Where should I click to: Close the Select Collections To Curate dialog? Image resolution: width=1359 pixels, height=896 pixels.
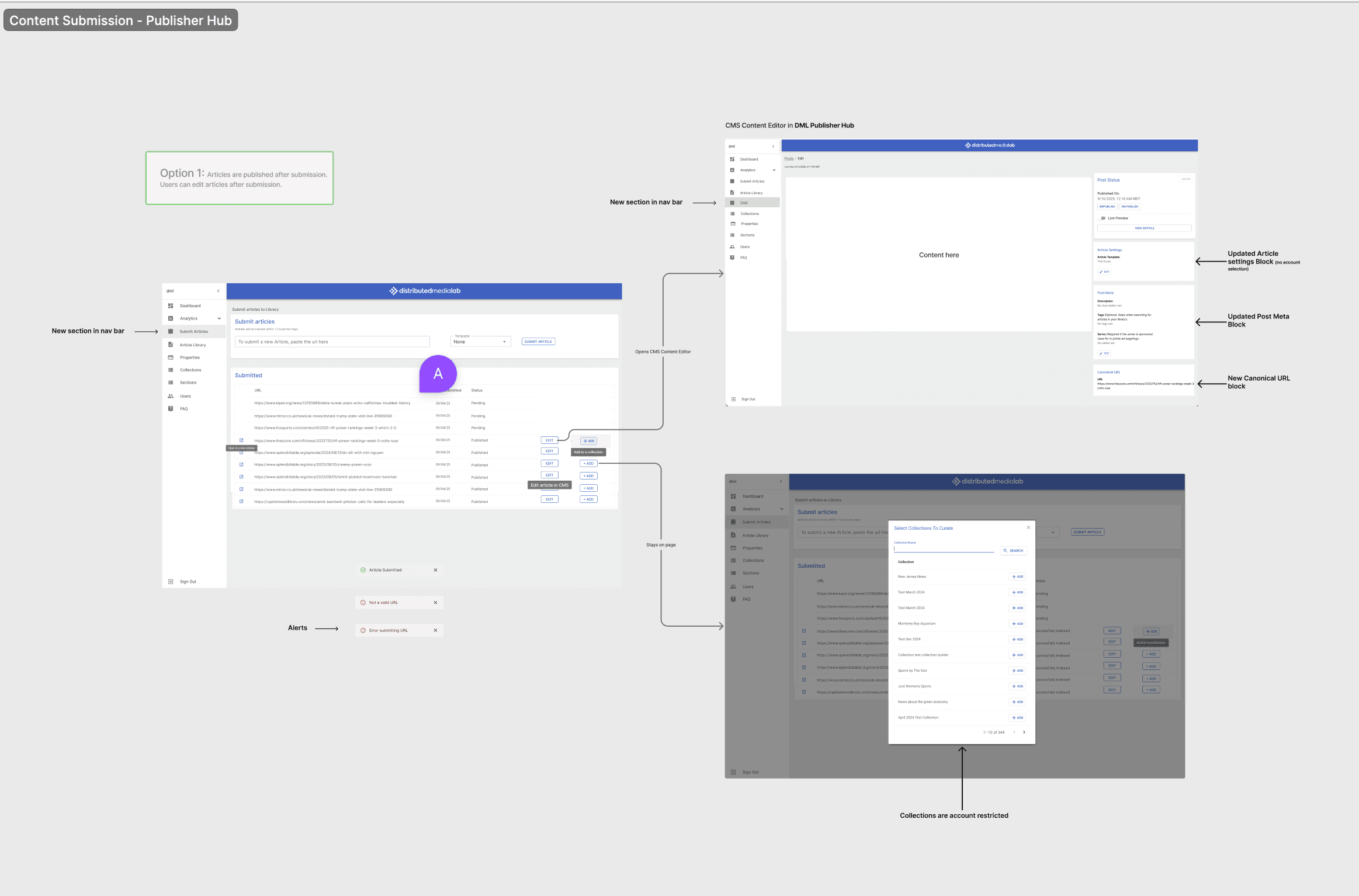pos(1028,527)
